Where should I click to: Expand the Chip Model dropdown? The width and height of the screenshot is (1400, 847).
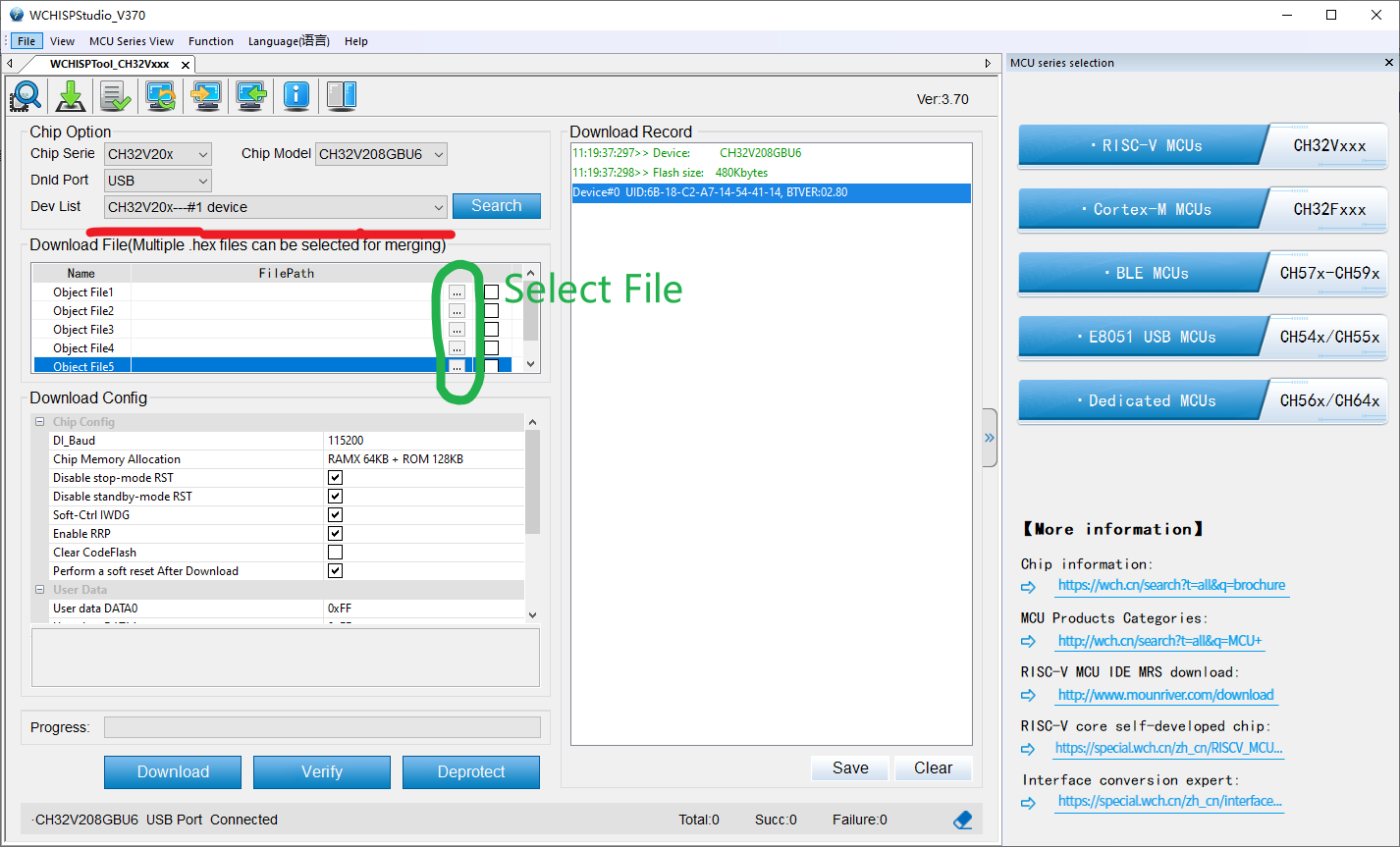pos(382,154)
